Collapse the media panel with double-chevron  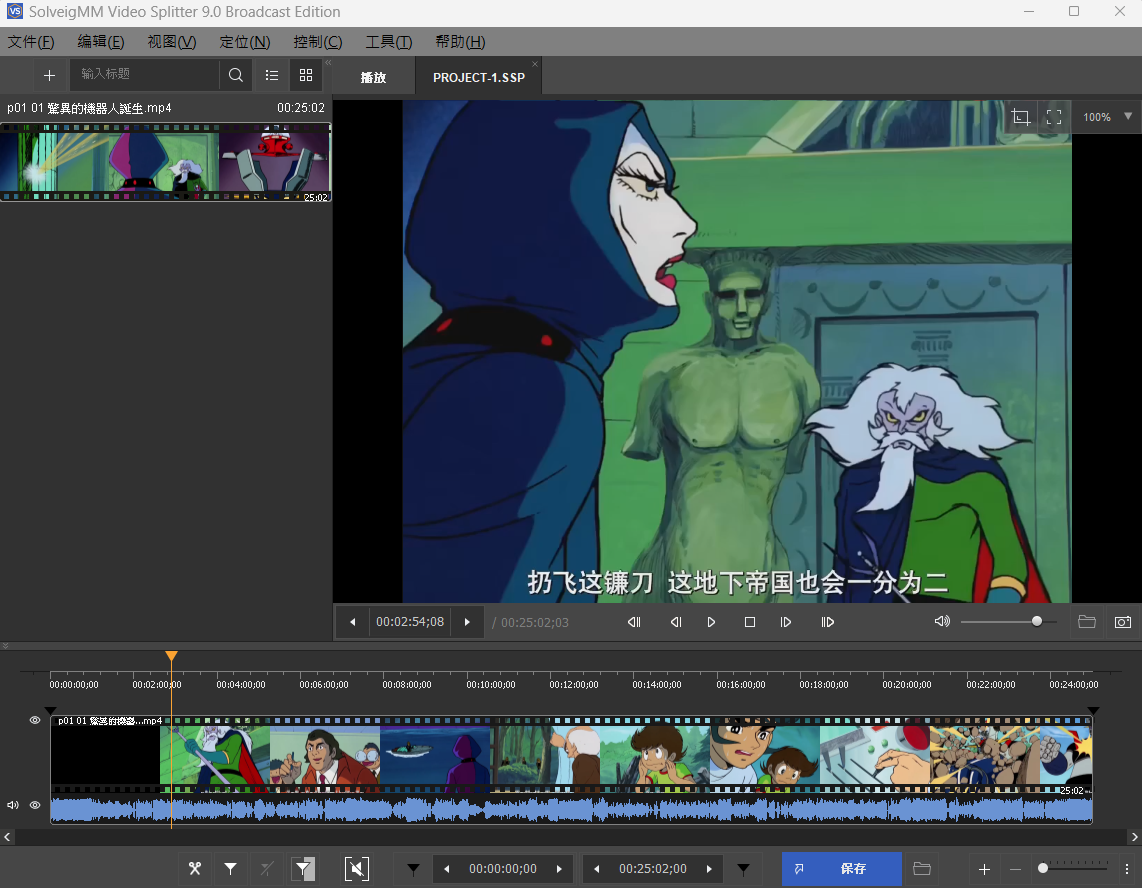click(x=328, y=63)
